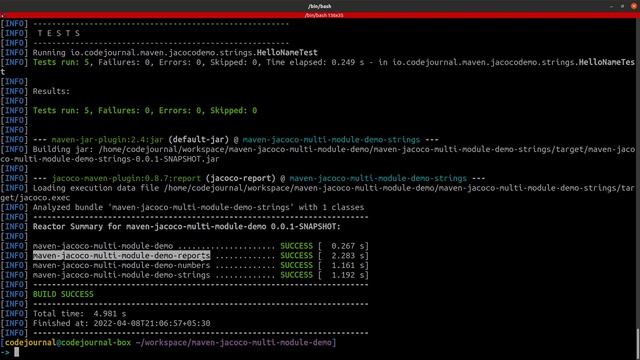The image size is (640, 360).
Task: Click the 'Reactor Summary for maven-jacoco-multi-module-demo' line
Action: [187, 227]
